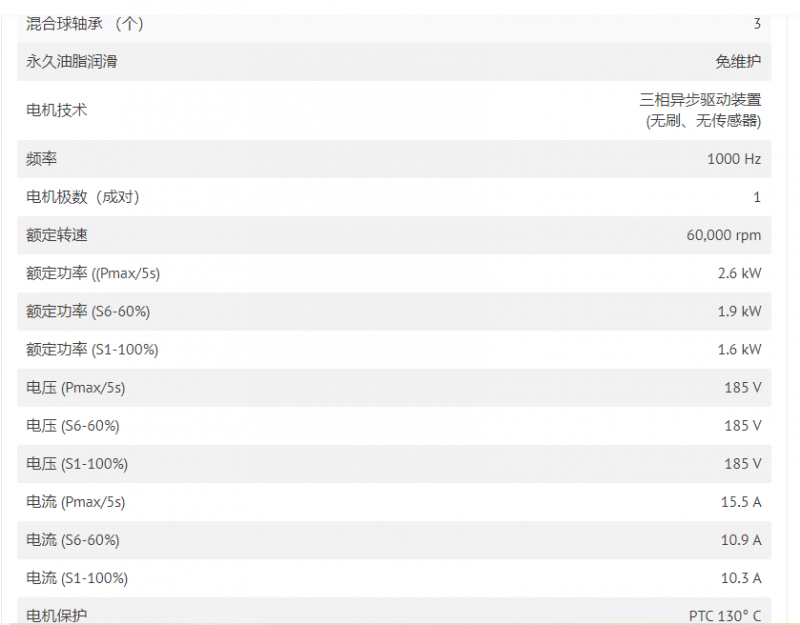
Task: Select the 电机技术 row label
Action: tap(57, 110)
